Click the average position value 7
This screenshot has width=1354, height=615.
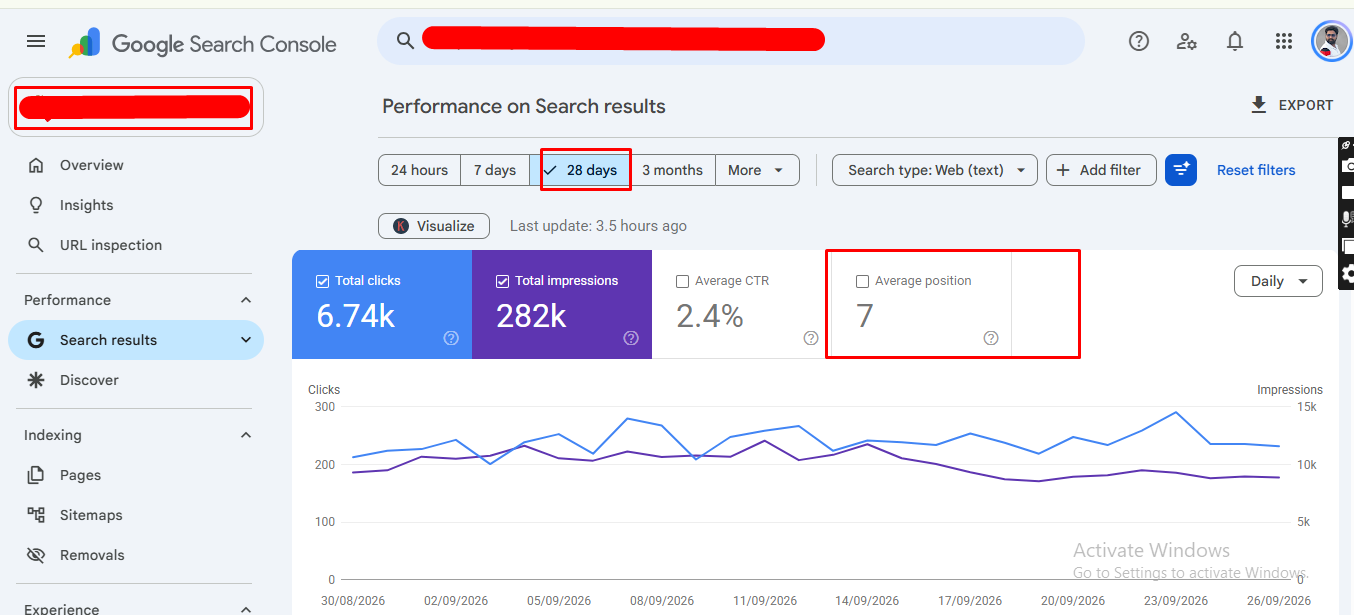865,316
